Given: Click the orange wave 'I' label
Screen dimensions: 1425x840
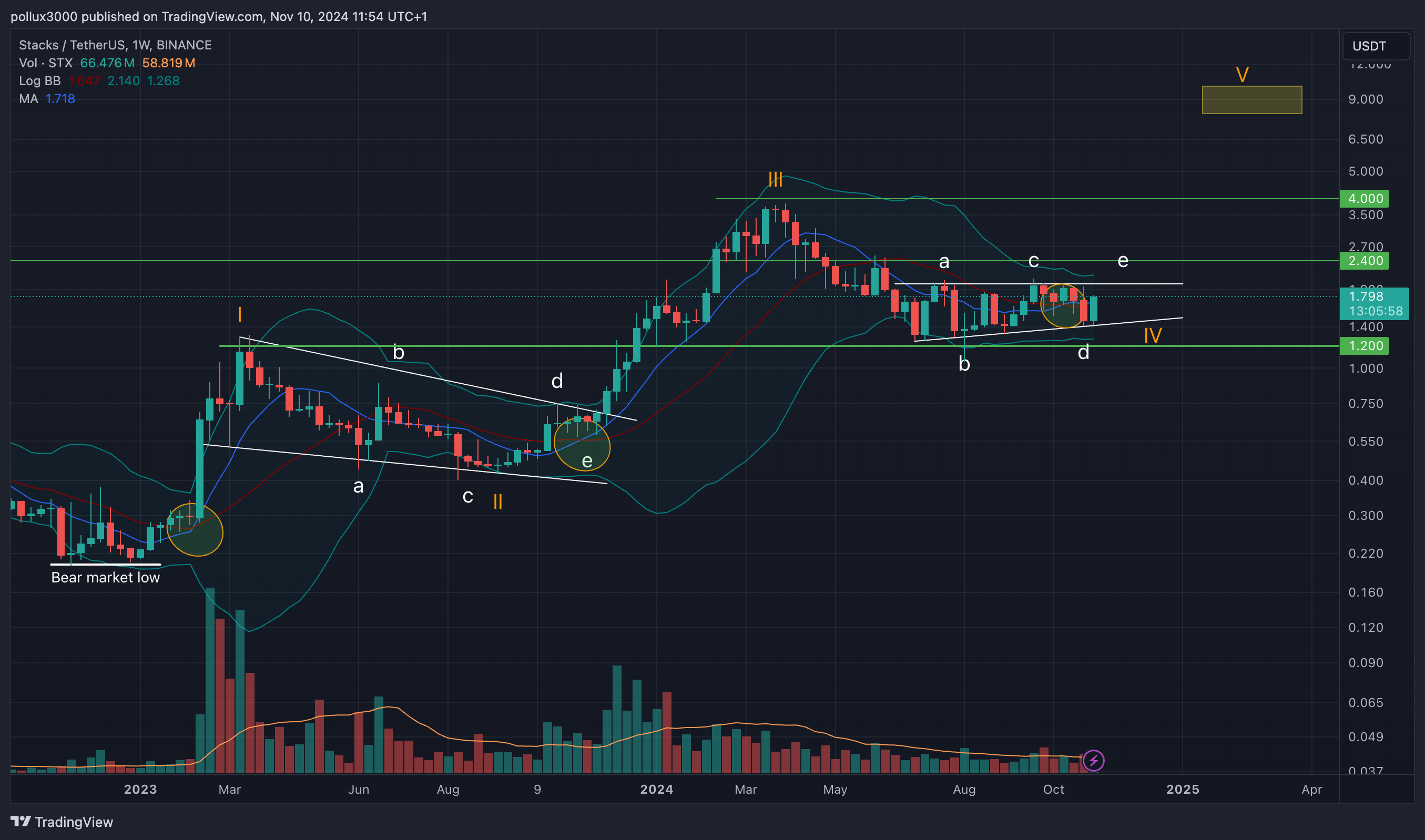Looking at the screenshot, I should click(x=239, y=314).
